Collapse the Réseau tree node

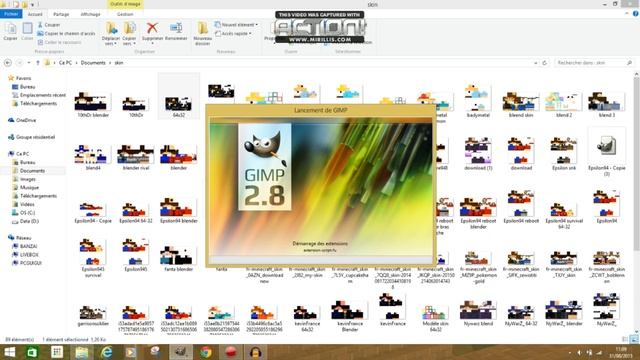4,238
